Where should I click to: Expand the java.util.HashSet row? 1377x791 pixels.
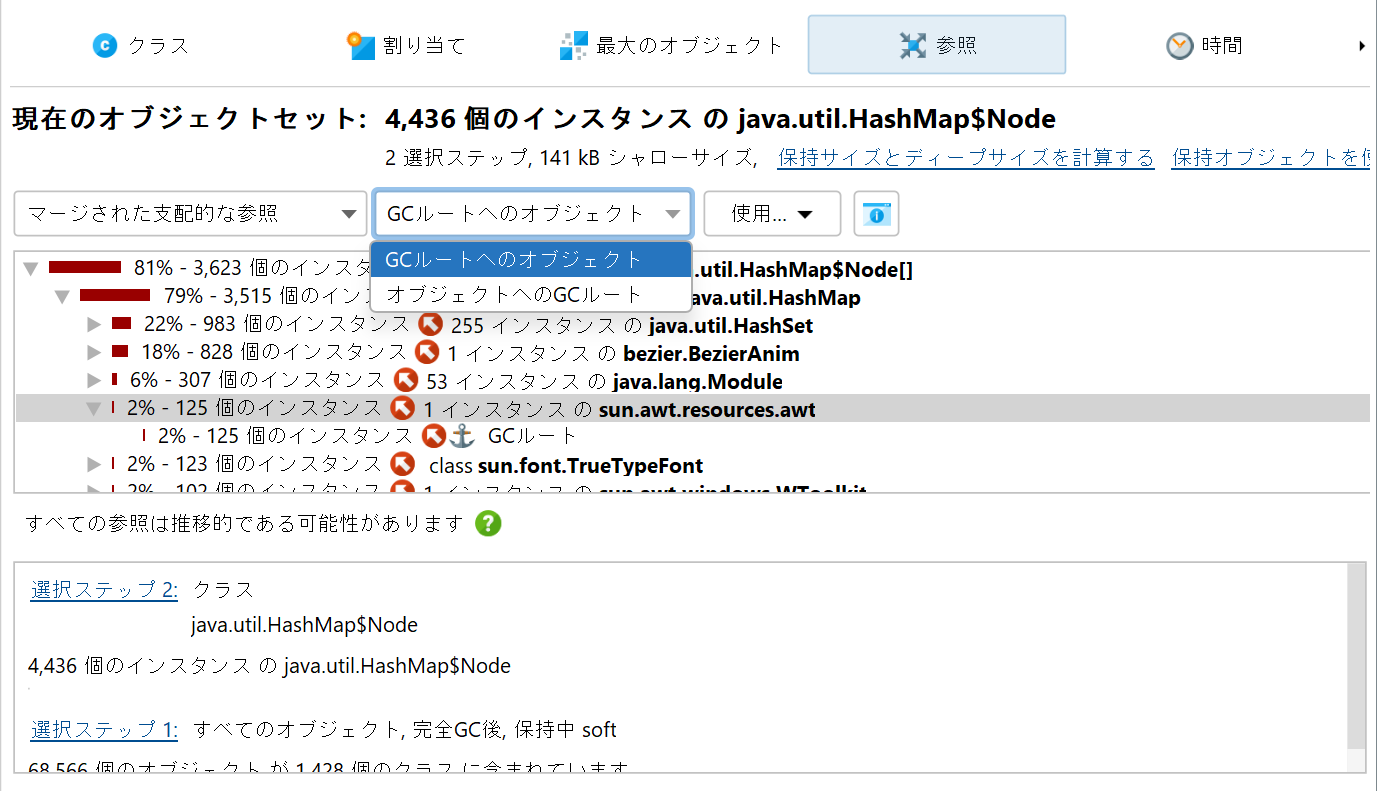[x=94, y=325]
